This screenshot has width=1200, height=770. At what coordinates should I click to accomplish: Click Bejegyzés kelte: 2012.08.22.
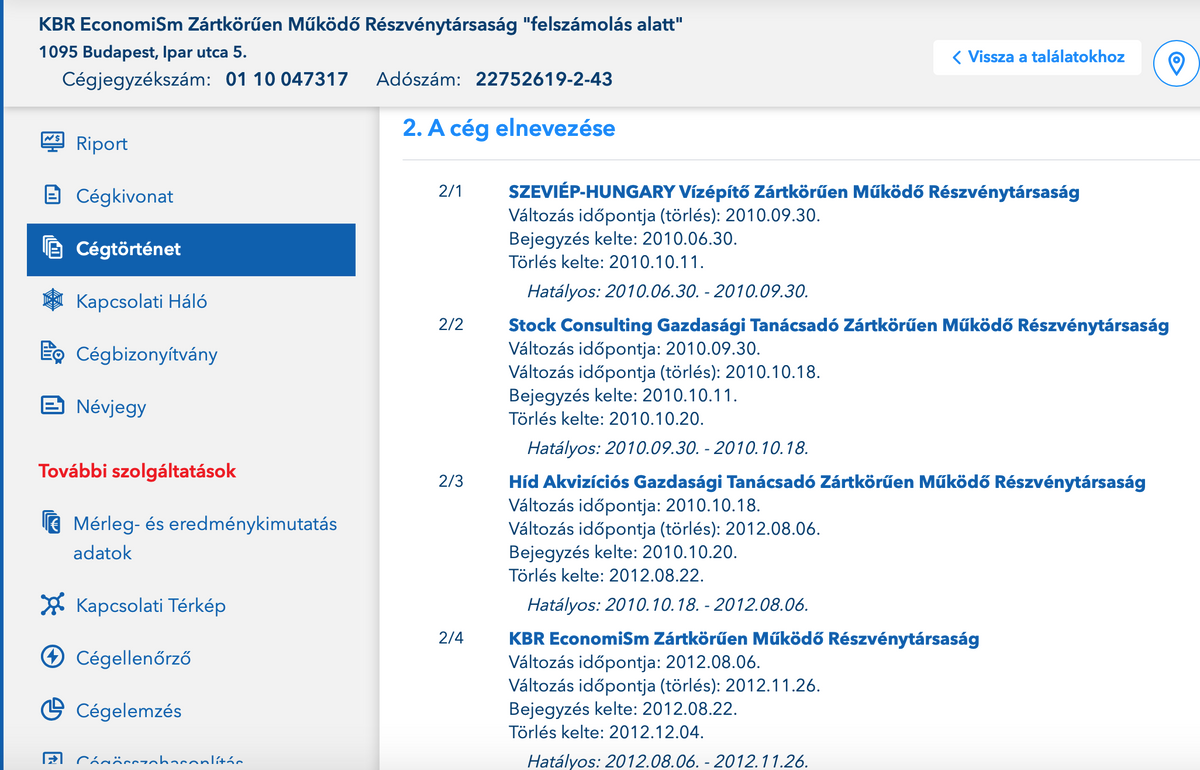point(623,709)
